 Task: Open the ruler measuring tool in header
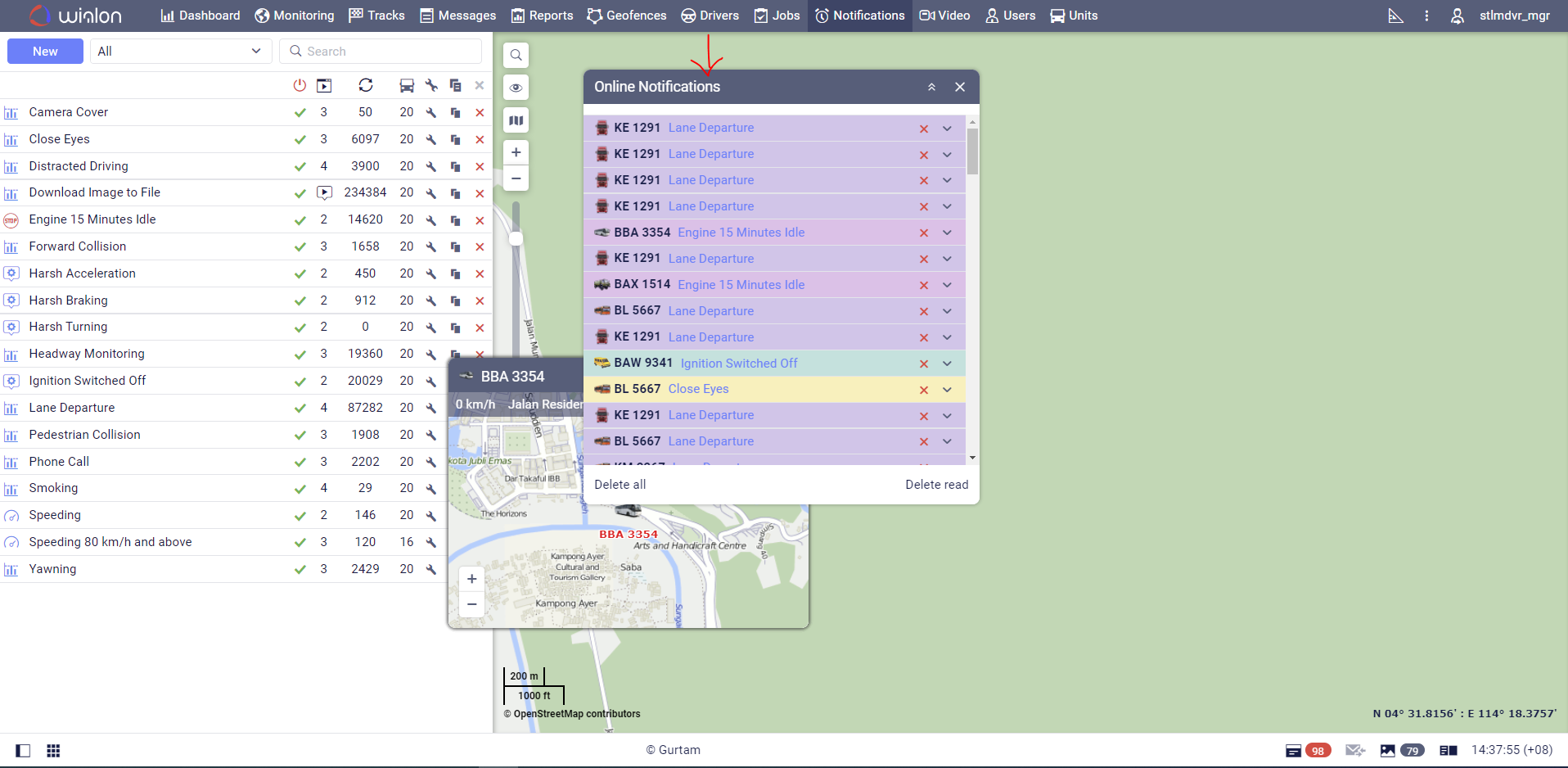click(1395, 16)
